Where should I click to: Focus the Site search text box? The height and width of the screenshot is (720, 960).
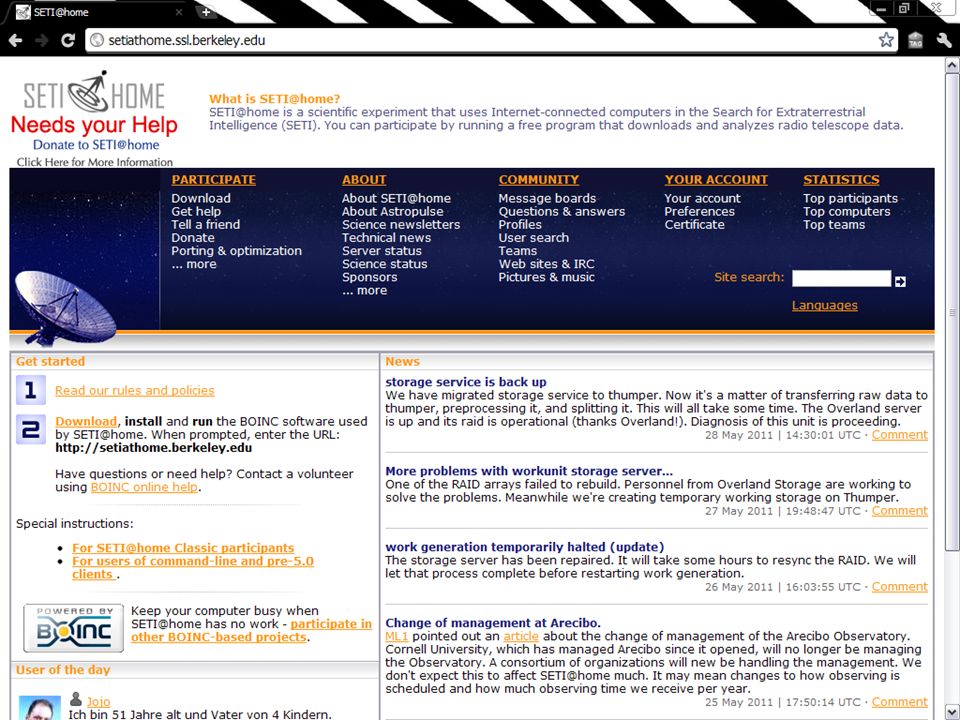coord(841,278)
